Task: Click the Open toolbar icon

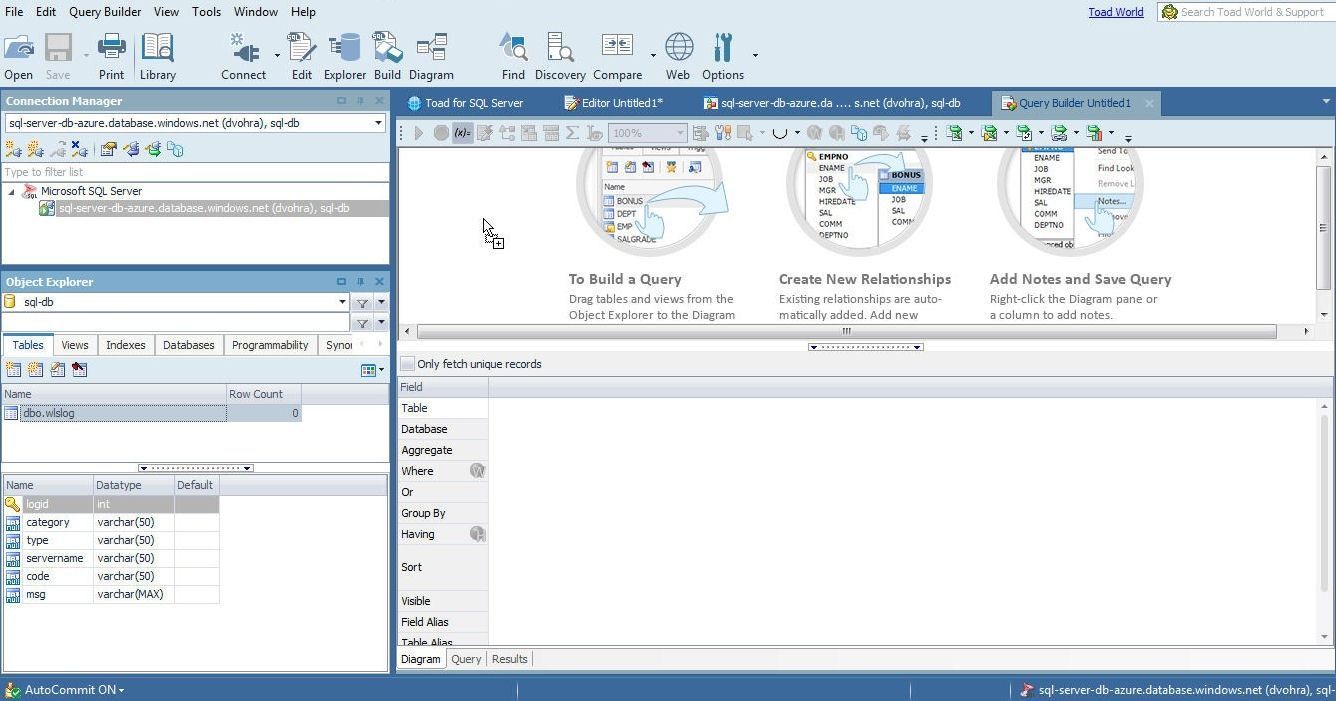Action: 18,56
